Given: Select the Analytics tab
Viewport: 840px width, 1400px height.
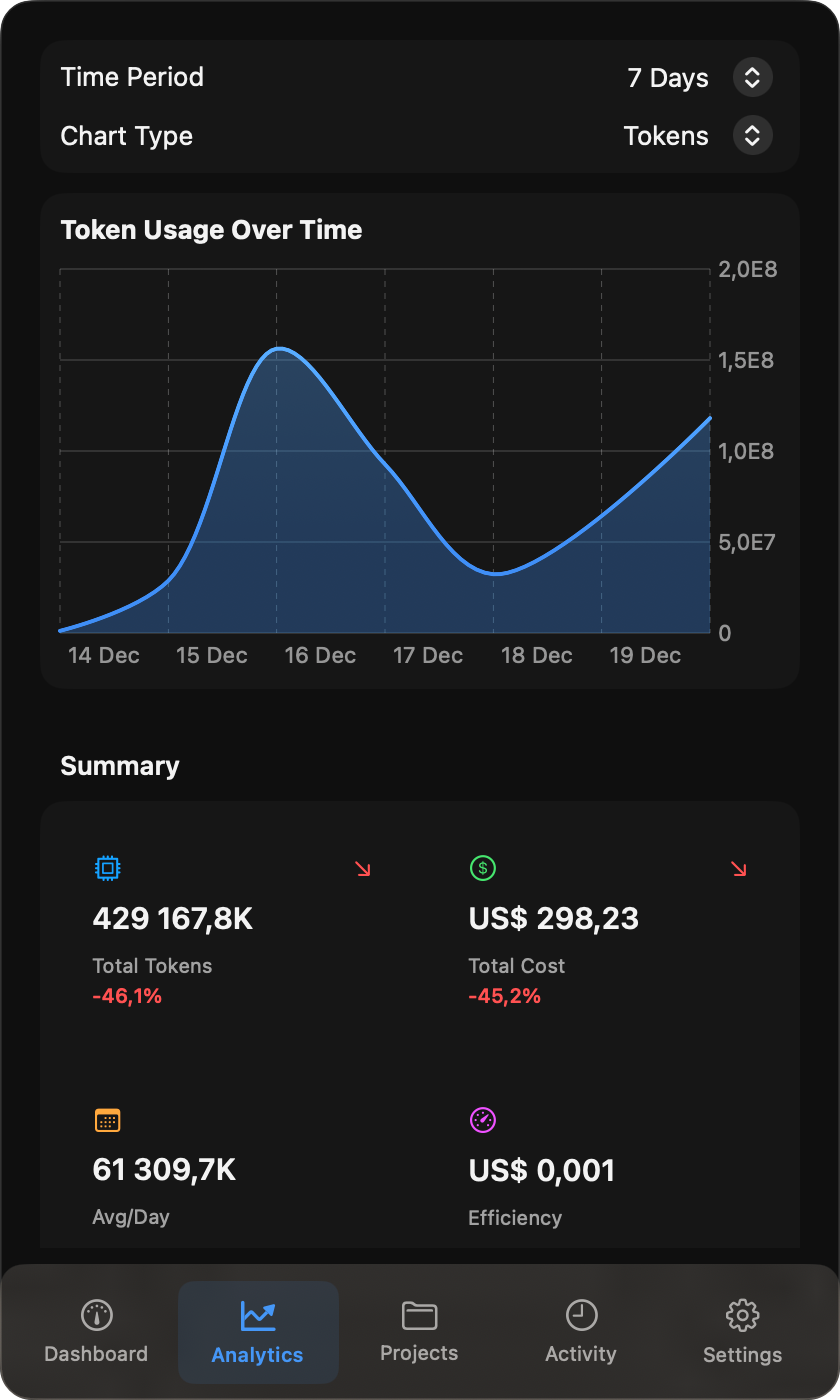Looking at the screenshot, I should click(258, 1332).
